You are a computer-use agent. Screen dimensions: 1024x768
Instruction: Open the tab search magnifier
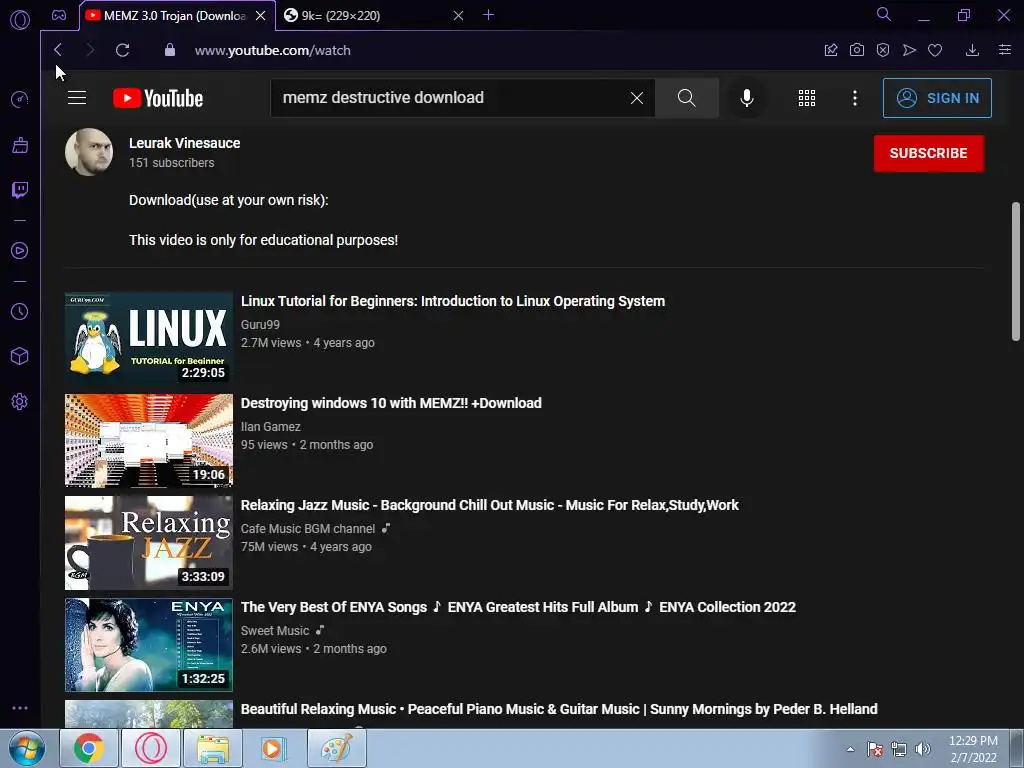884,14
